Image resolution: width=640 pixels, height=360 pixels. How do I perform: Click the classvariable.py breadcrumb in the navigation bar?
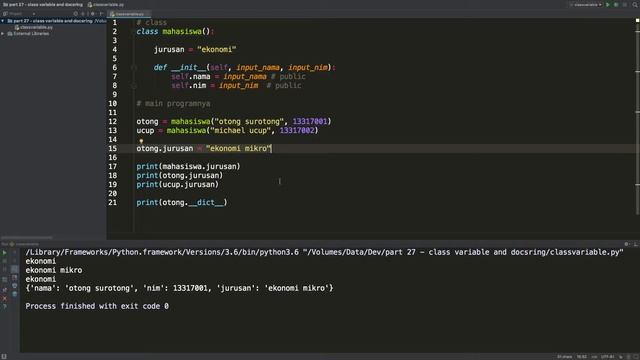pyautogui.click(x=106, y=4)
